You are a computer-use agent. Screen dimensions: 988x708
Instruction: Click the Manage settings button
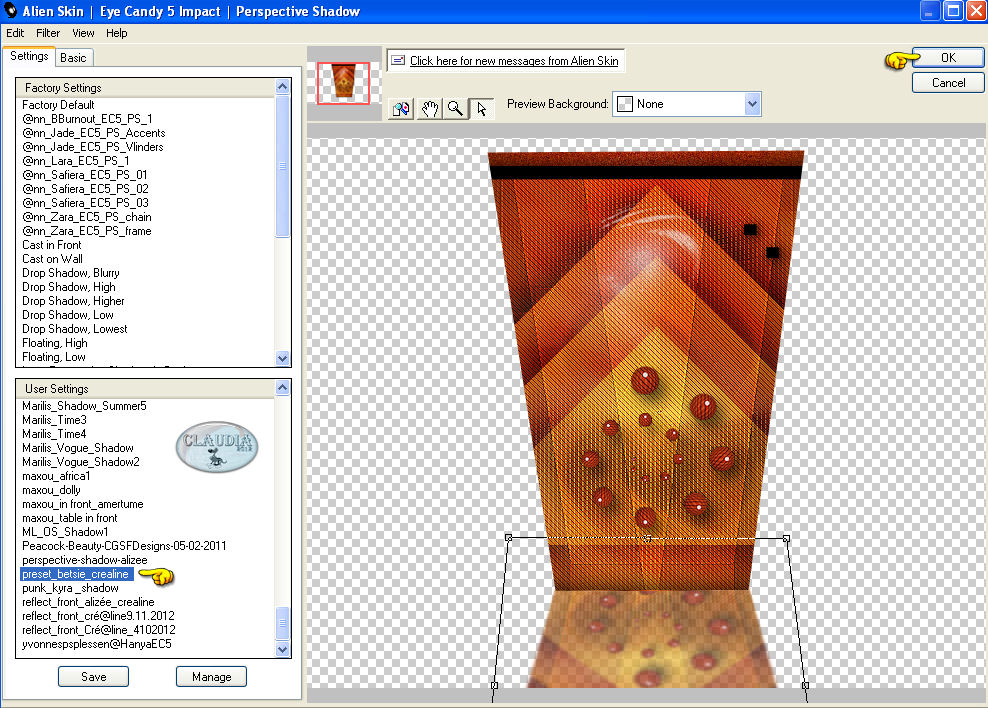point(211,677)
